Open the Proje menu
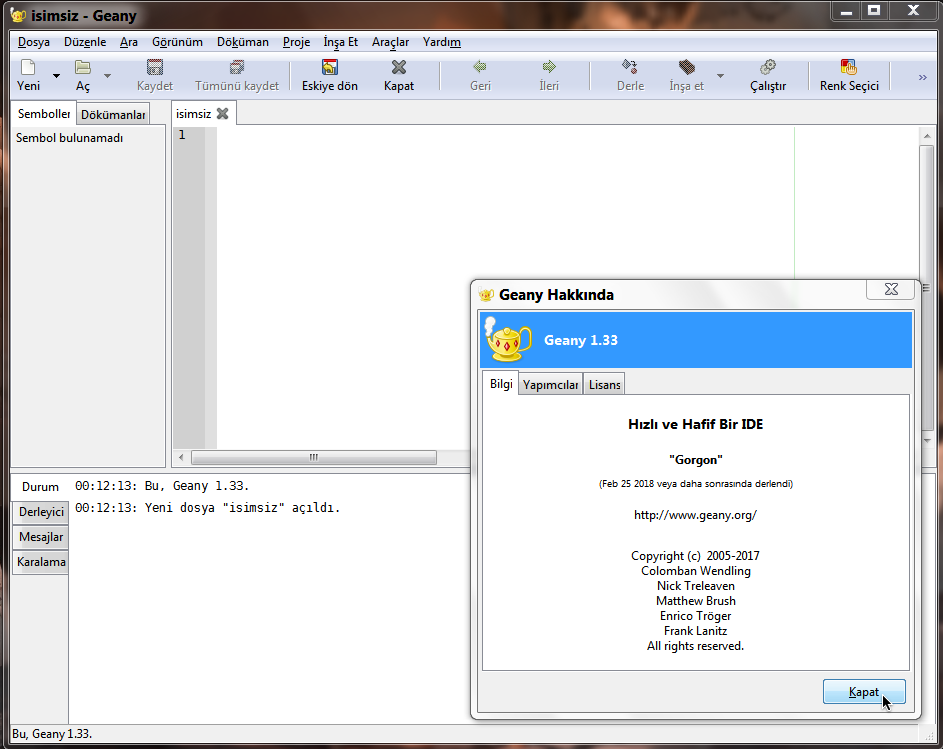943x749 pixels. [296, 42]
